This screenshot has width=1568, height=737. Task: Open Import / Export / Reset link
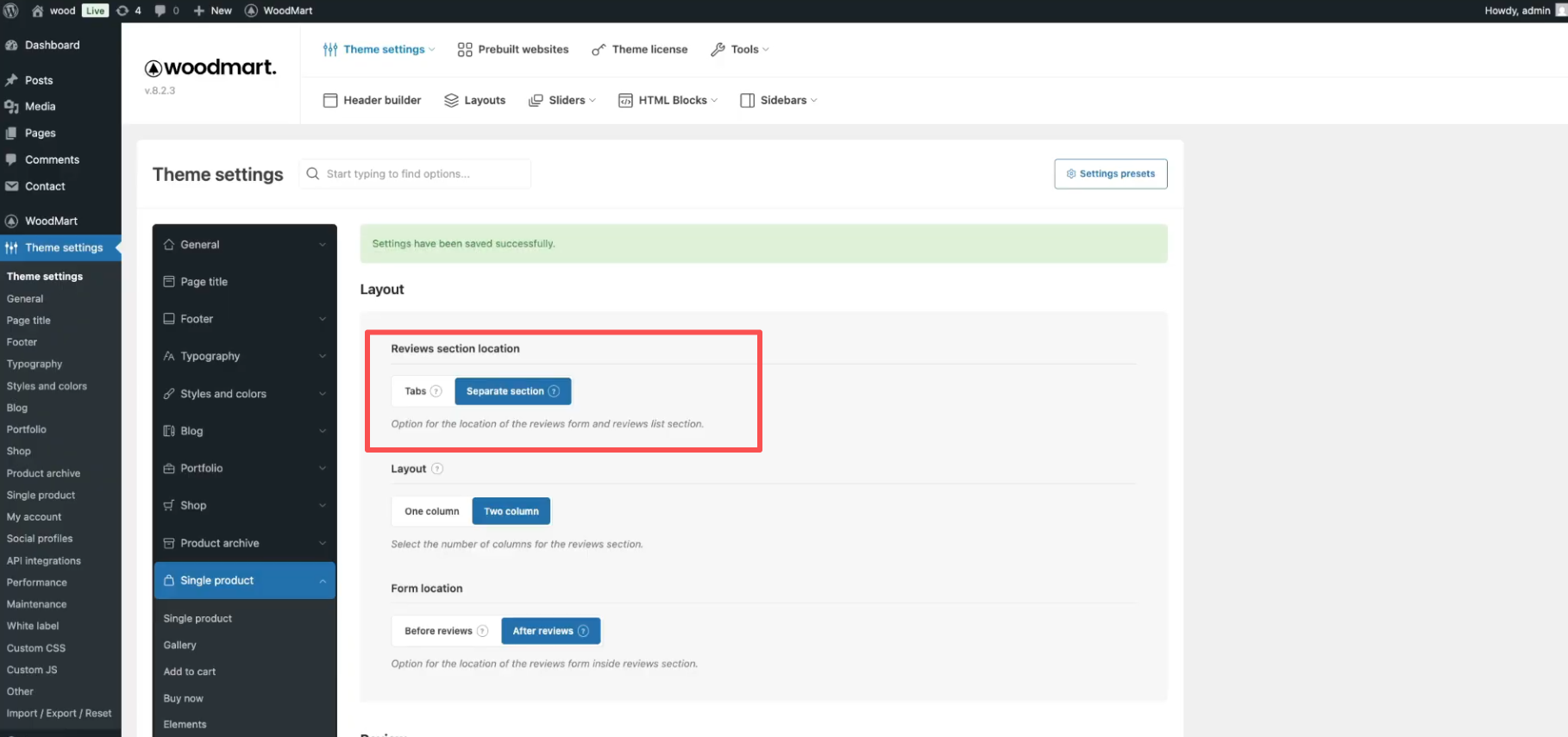(59, 713)
